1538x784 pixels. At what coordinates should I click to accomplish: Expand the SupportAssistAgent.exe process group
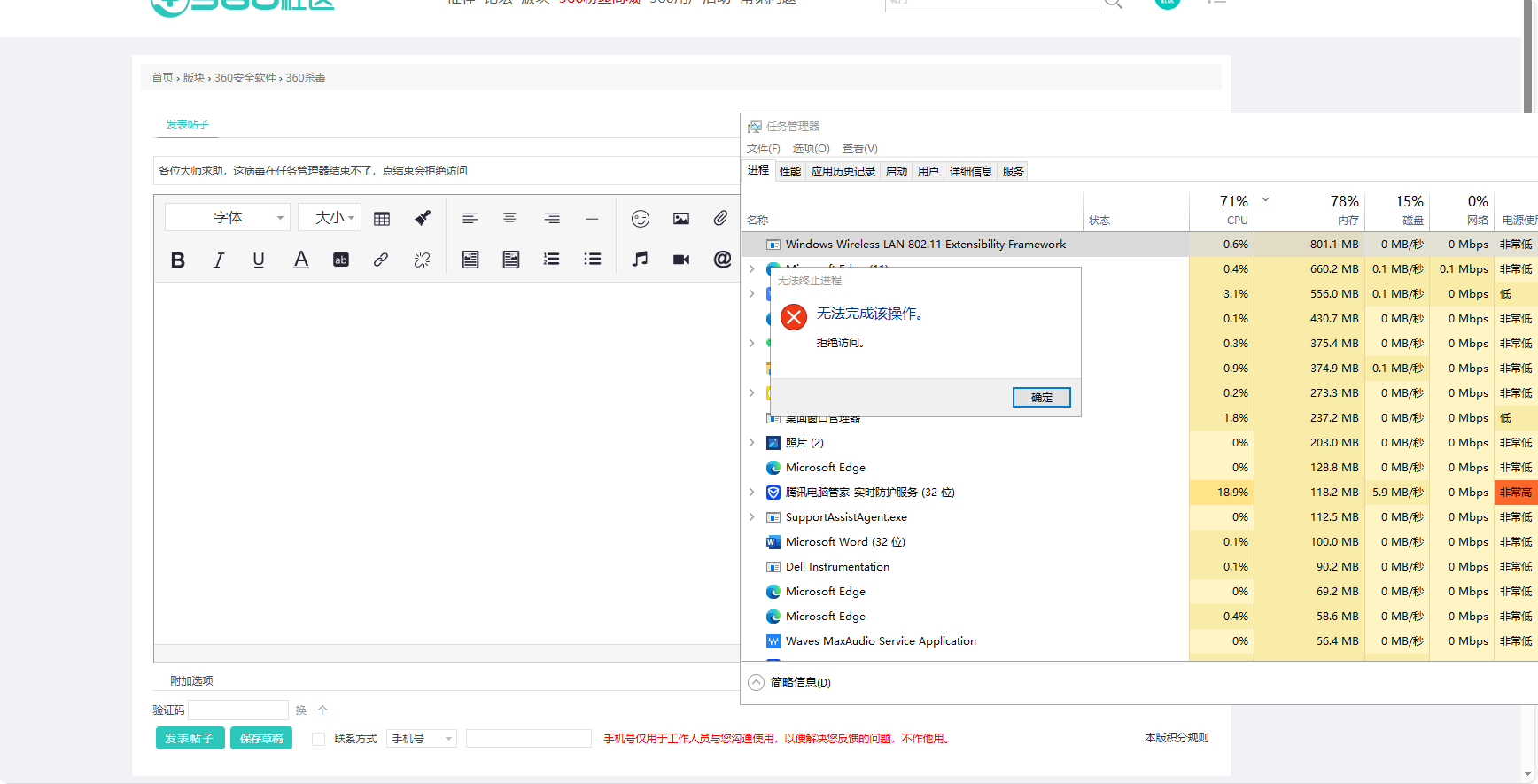click(x=752, y=516)
